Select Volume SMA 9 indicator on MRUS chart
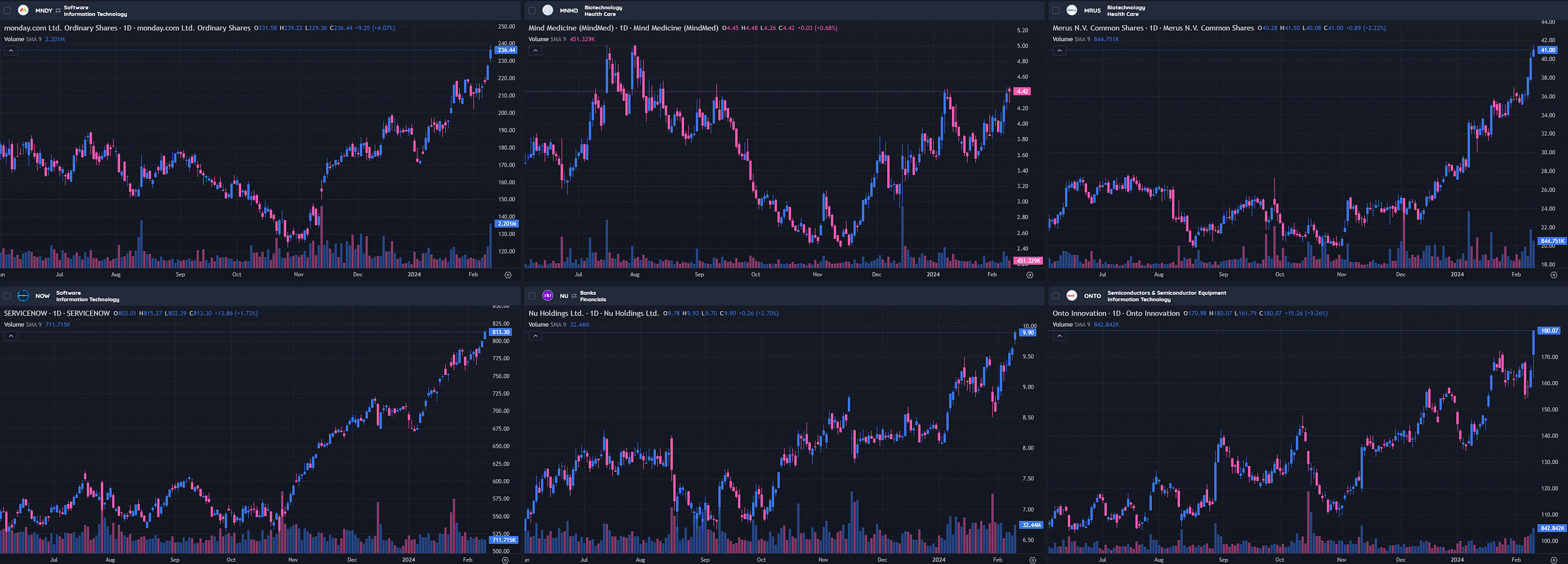The image size is (1568, 564). point(1071,39)
